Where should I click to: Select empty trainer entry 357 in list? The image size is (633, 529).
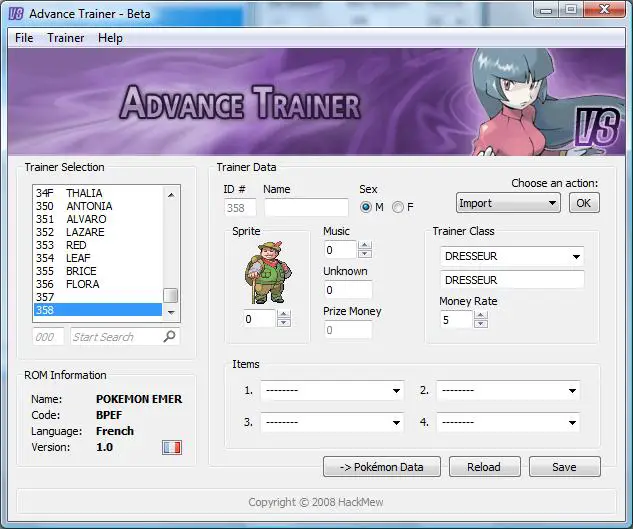click(98, 297)
